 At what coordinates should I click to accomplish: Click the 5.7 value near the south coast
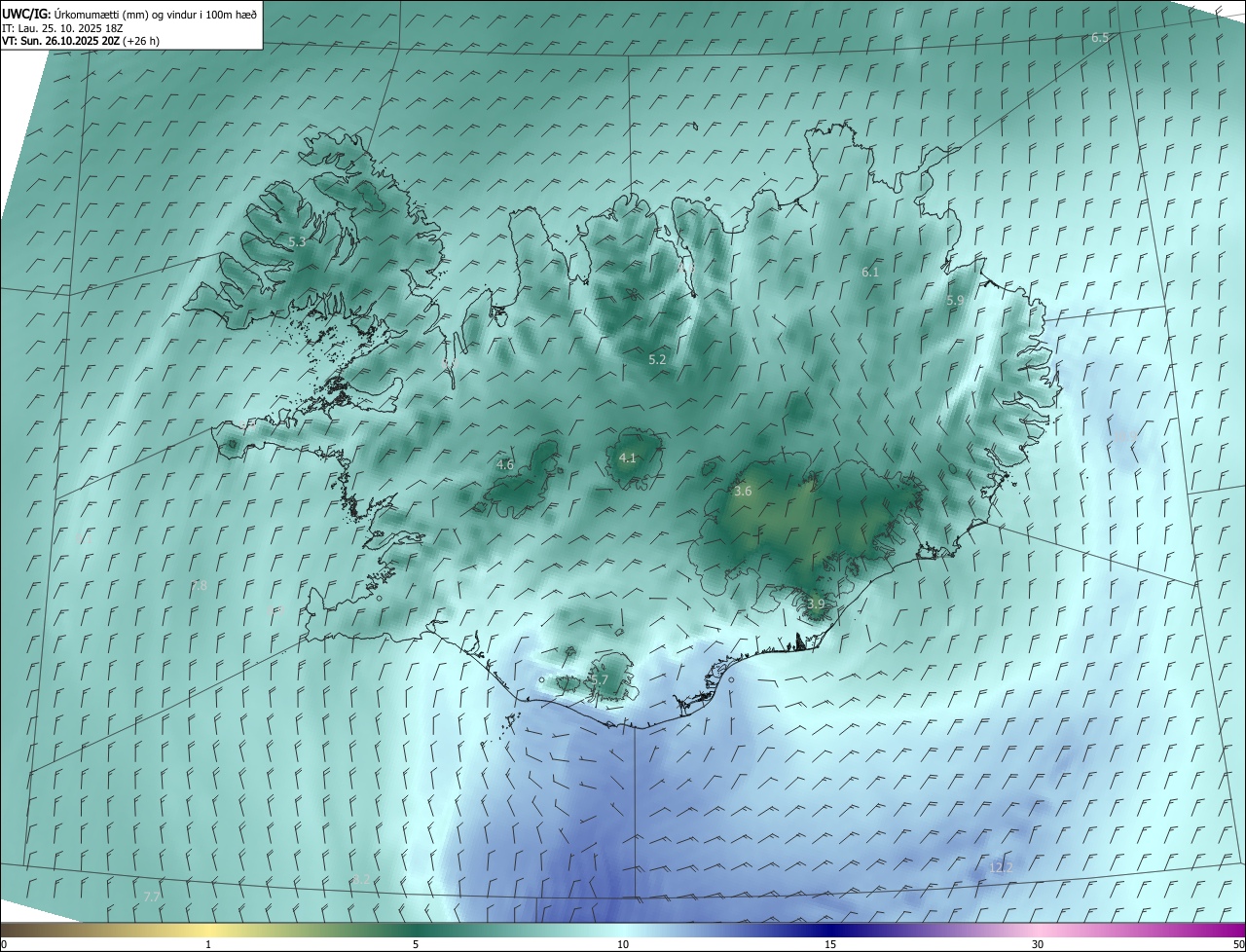(600, 680)
